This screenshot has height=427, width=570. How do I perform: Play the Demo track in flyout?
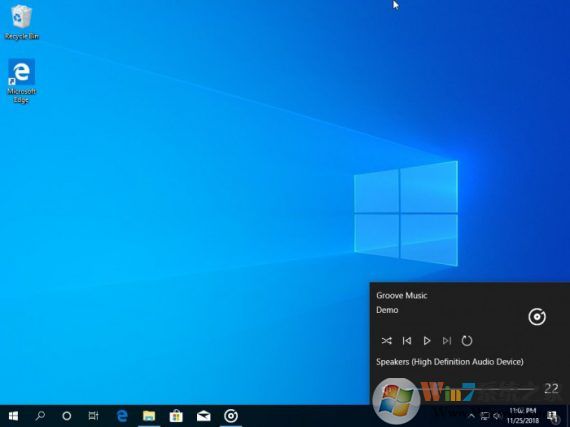[427, 341]
